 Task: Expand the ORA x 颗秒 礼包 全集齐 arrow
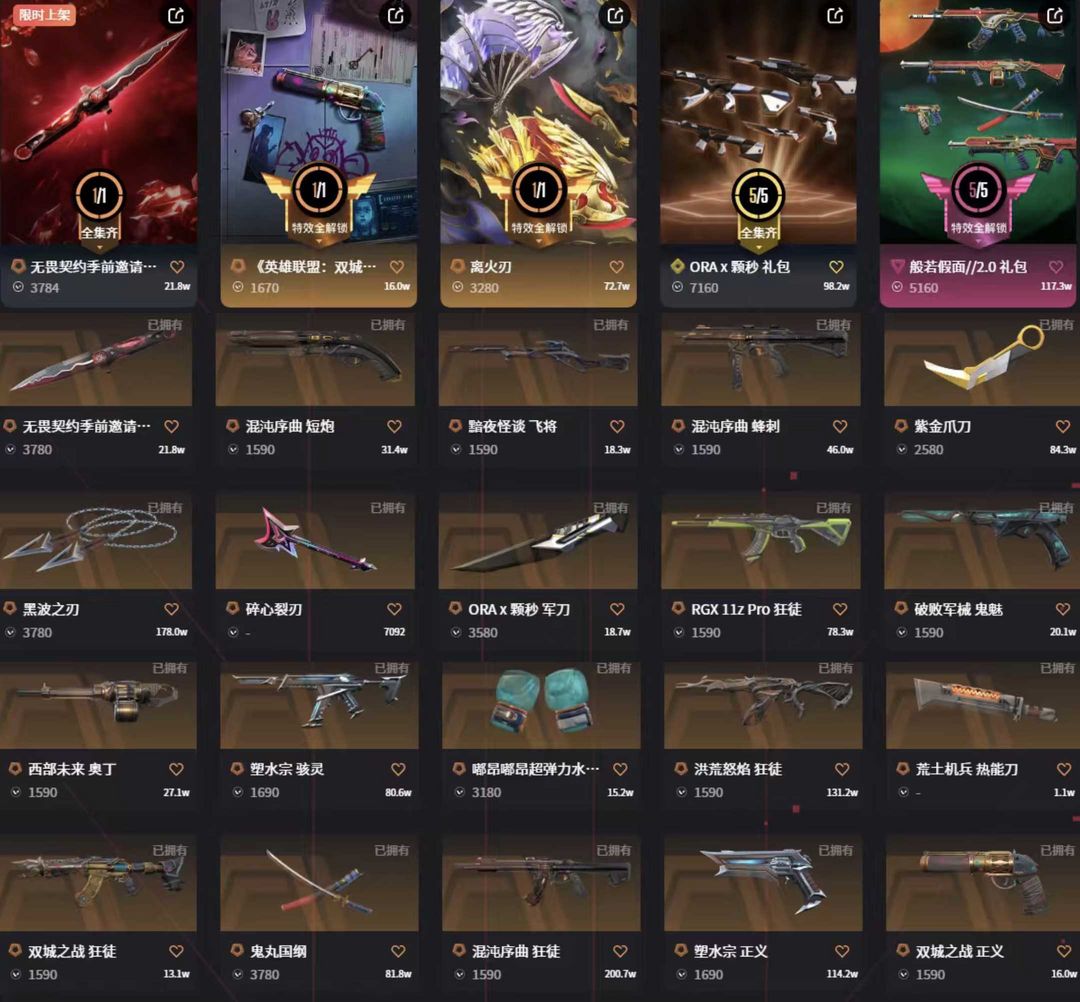tap(758, 247)
